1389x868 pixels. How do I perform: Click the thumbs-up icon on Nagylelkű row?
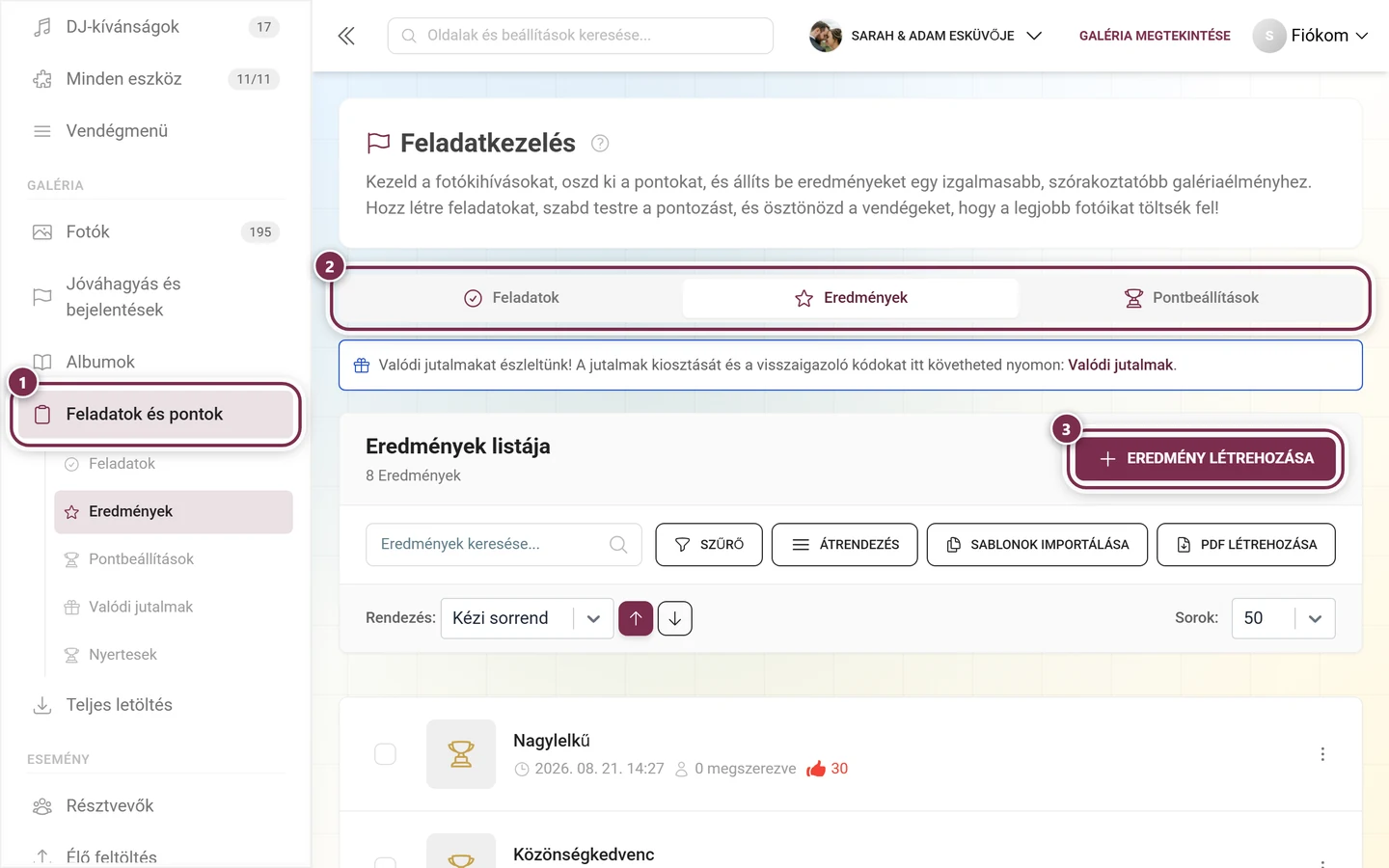tap(817, 769)
